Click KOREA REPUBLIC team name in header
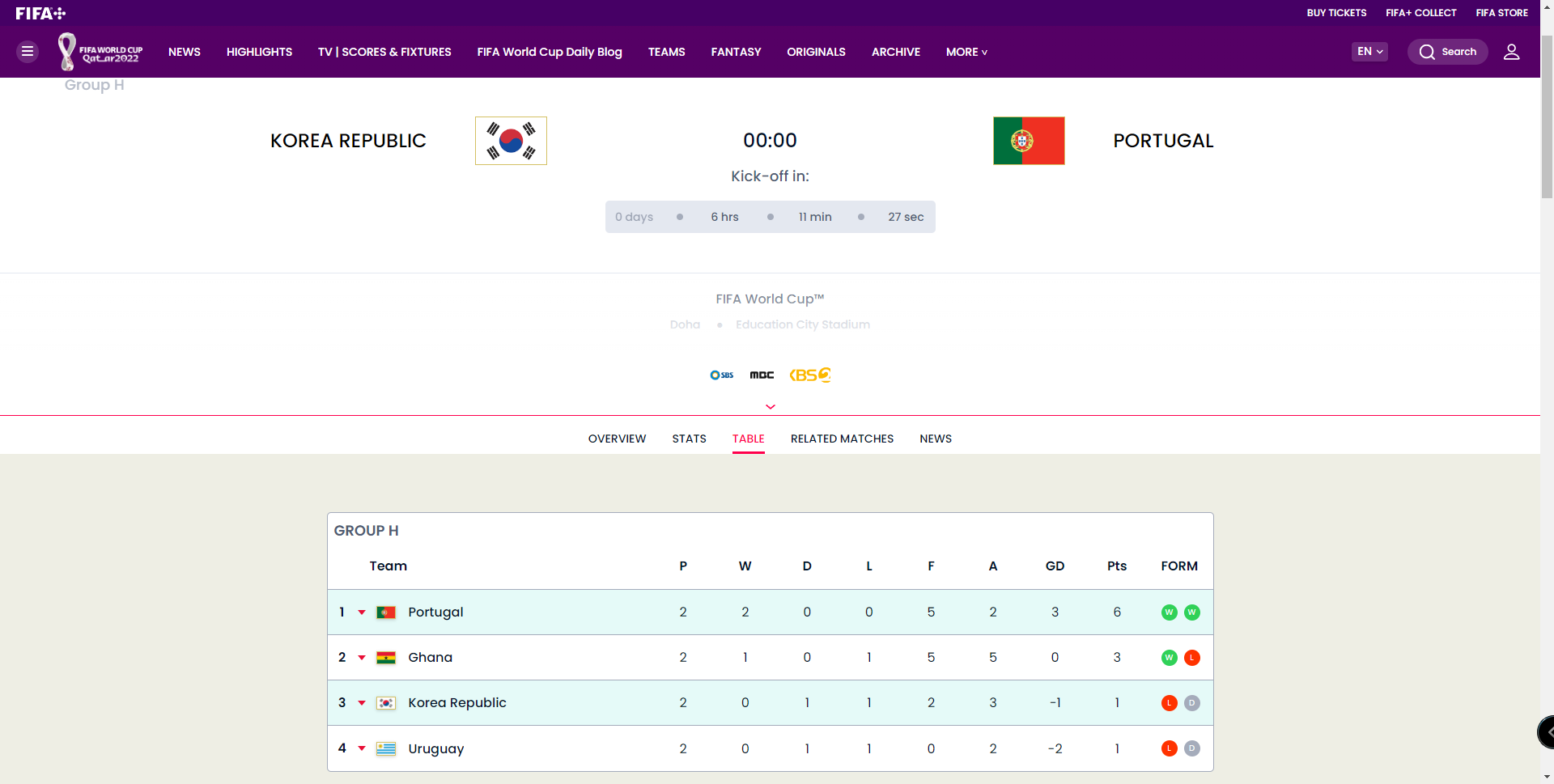 coord(348,141)
